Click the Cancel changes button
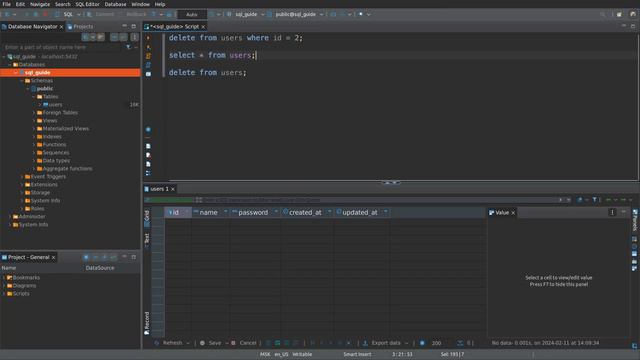Image resolution: width=640 pixels, height=360 pixels. click(x=244, y=343)
